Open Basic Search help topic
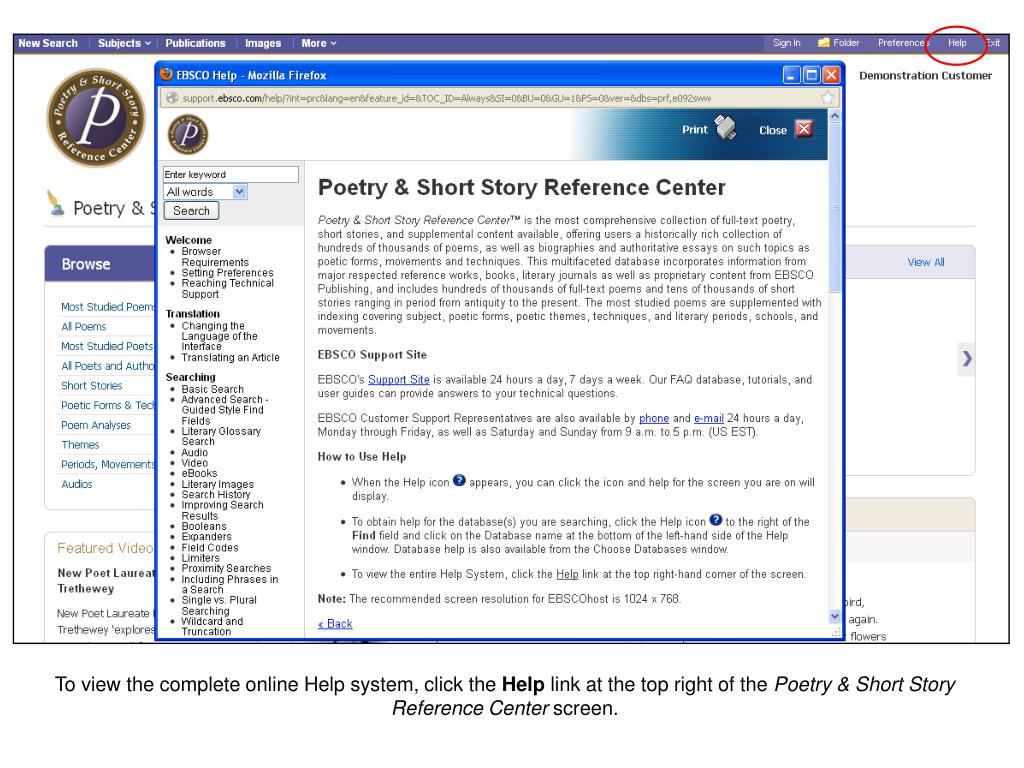The height and width of the screenshot is (768, 1024). click(212, 389)
